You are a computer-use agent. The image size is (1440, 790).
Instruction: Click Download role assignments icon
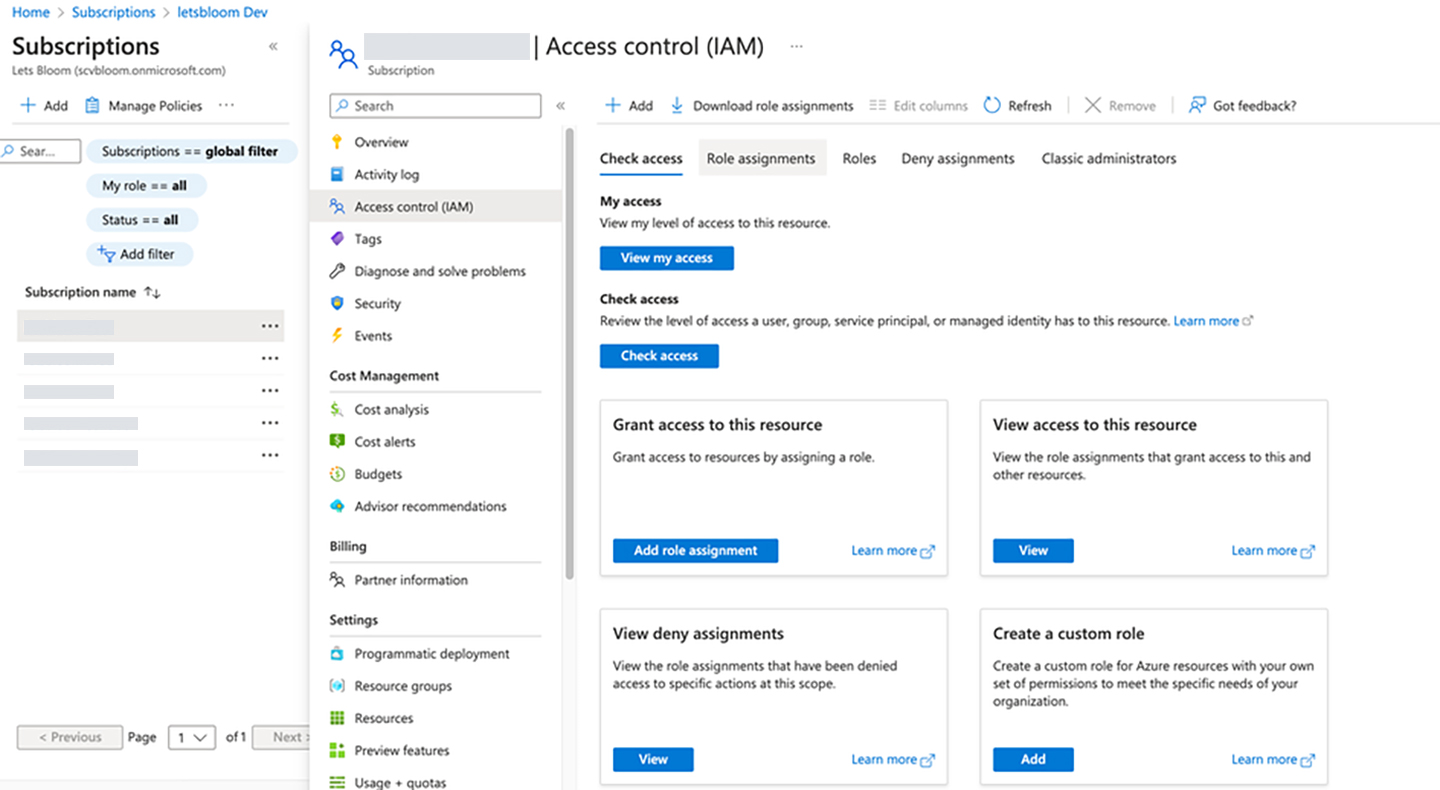677,105
